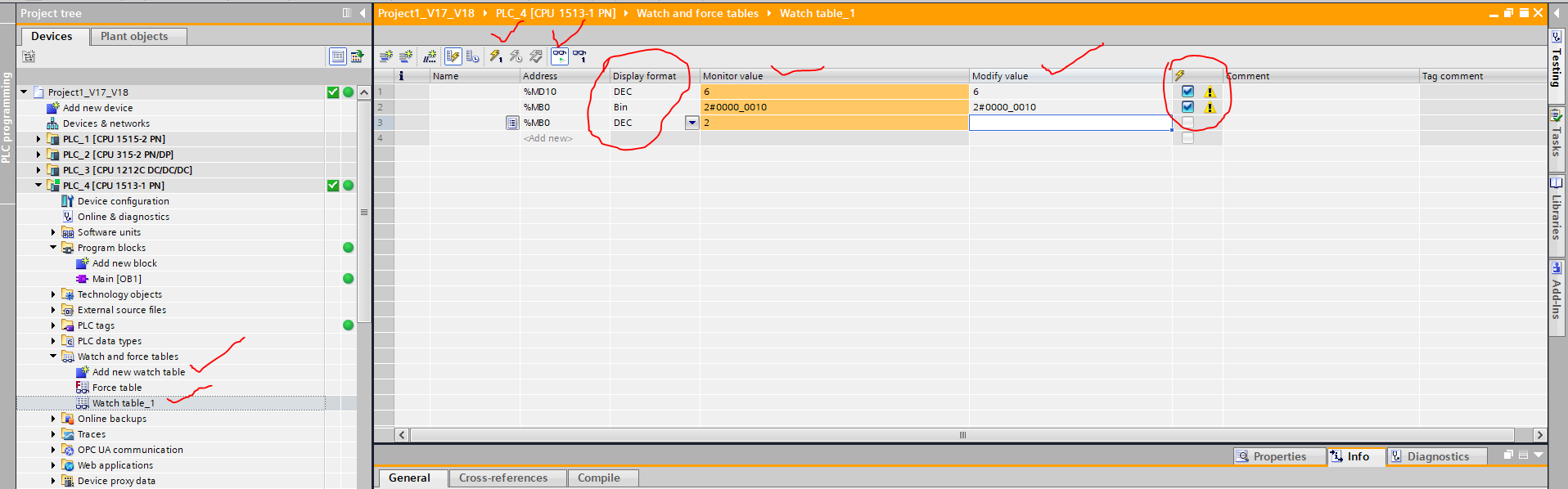The height and width of the screenshot is (489, 1568).
Task: Click the info column header icon
Action: [x=401, y=75]
